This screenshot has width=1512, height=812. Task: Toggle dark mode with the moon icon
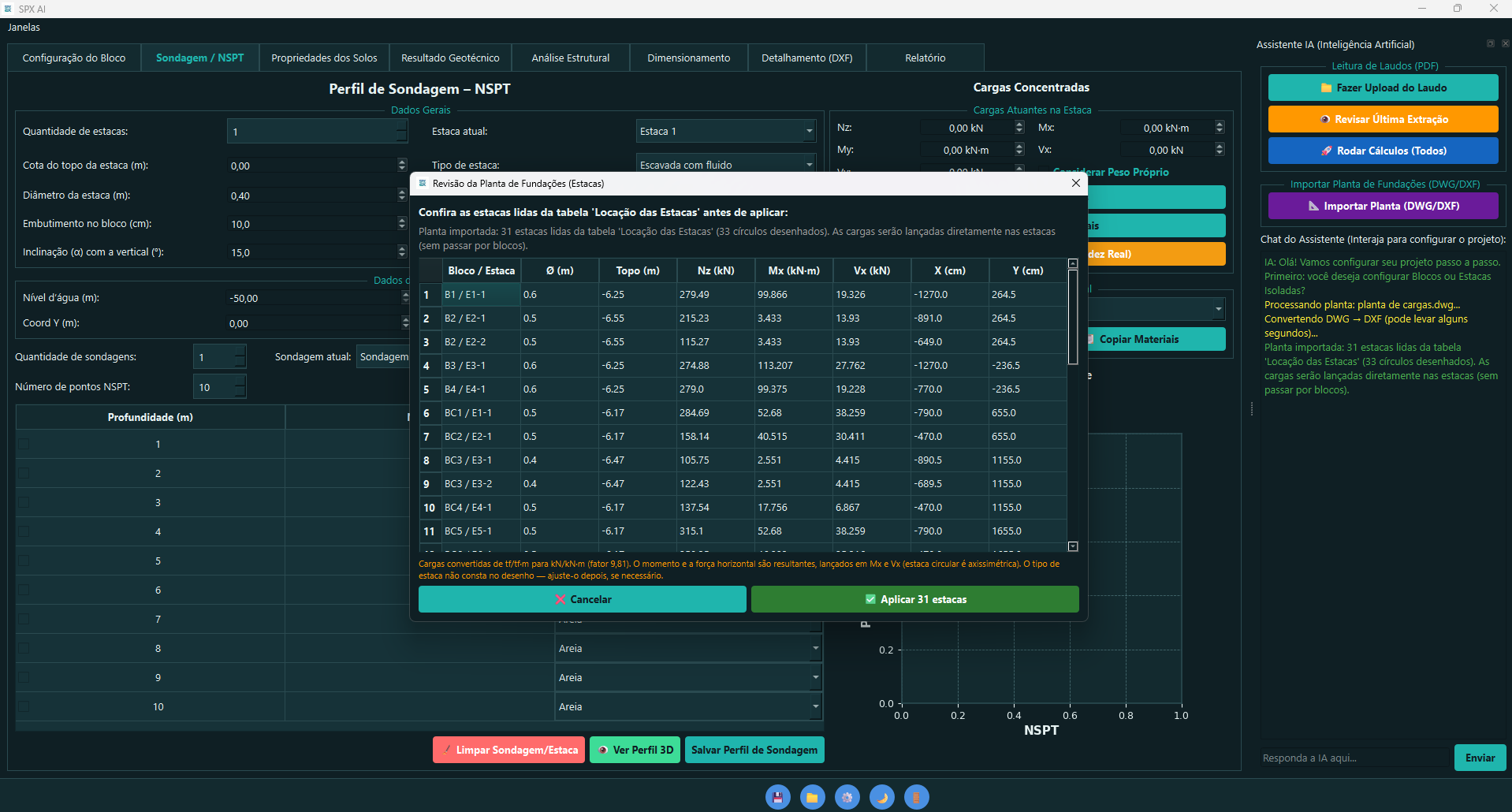(x=881, y=797)
